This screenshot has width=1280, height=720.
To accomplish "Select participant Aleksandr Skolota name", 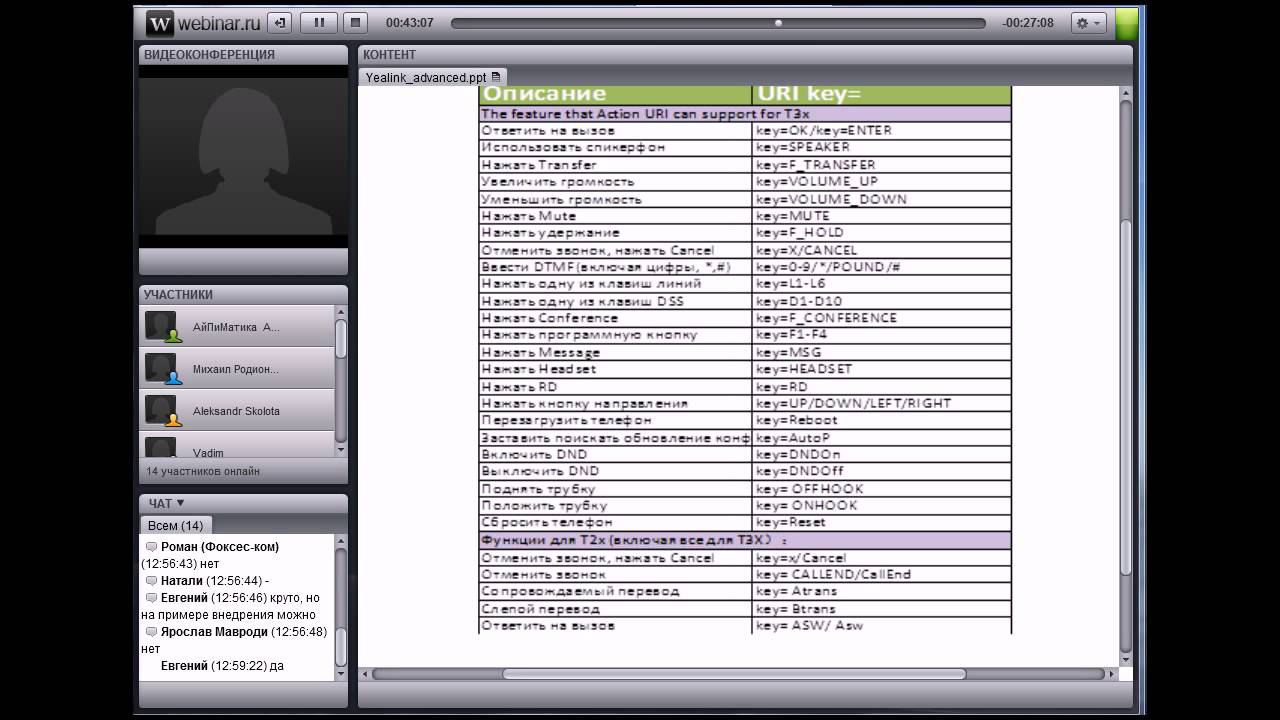I will 236,411.
